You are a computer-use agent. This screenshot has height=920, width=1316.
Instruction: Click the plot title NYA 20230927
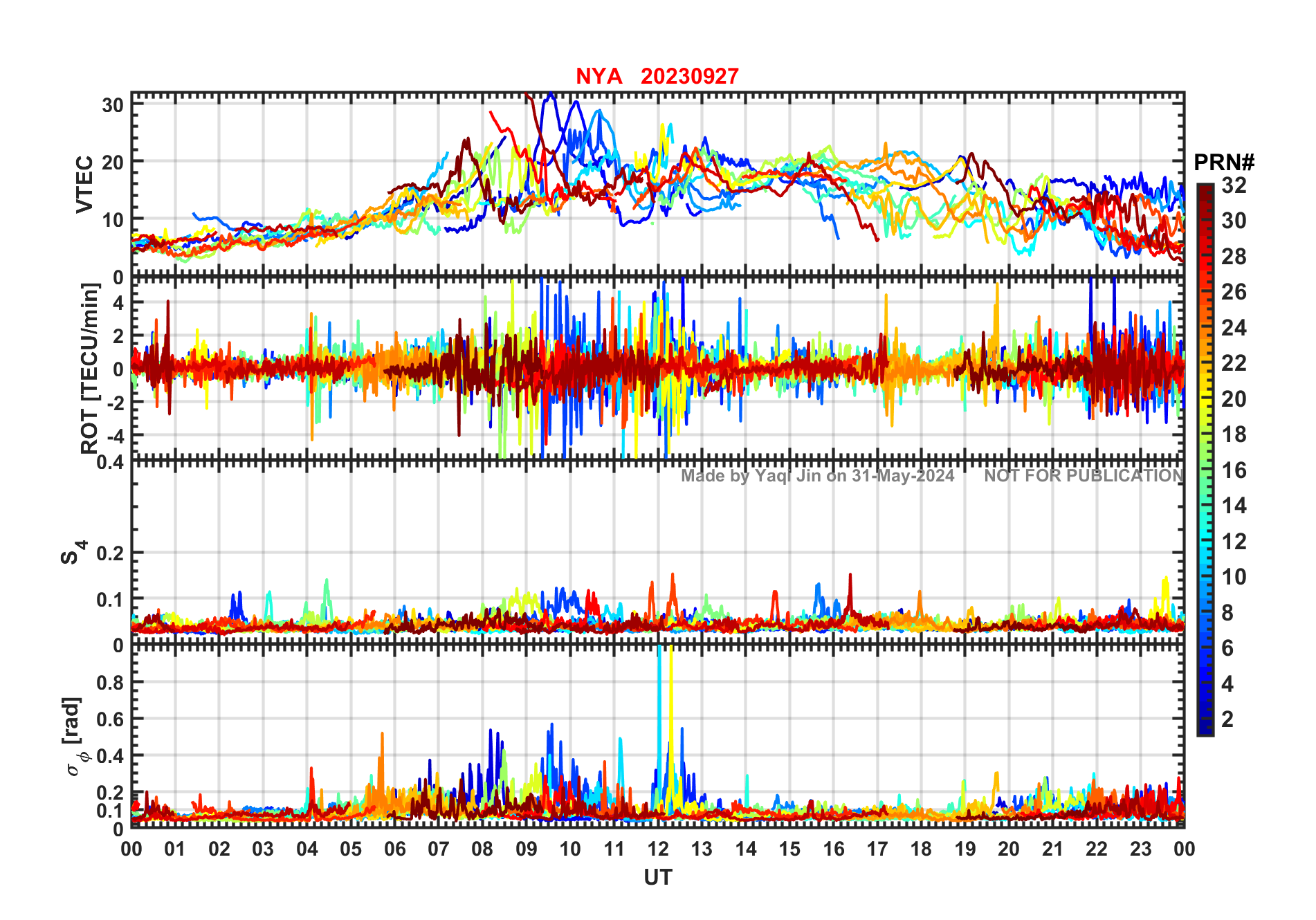[x=657, y=76]
